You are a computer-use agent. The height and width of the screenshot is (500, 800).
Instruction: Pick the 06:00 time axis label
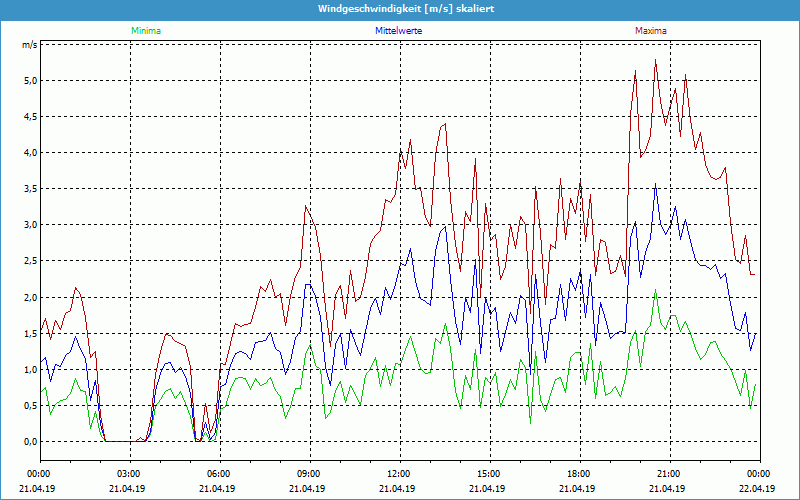(219, 473)
